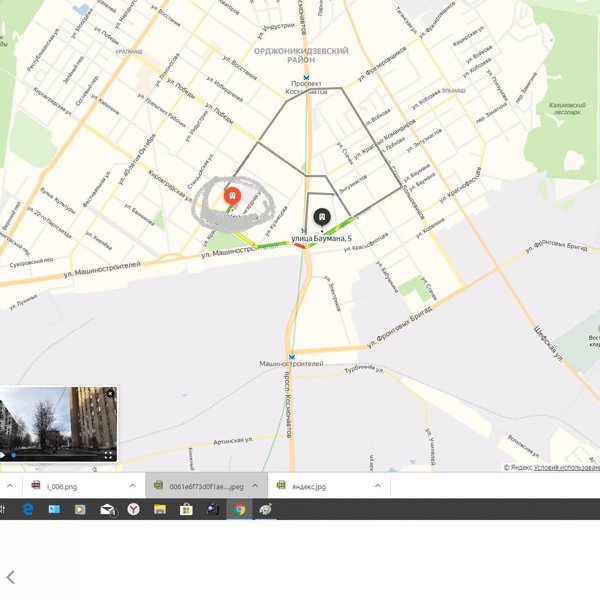Click the video progress slider handle
This screenshot has width=600, height=600.
(x=13, y=455)
